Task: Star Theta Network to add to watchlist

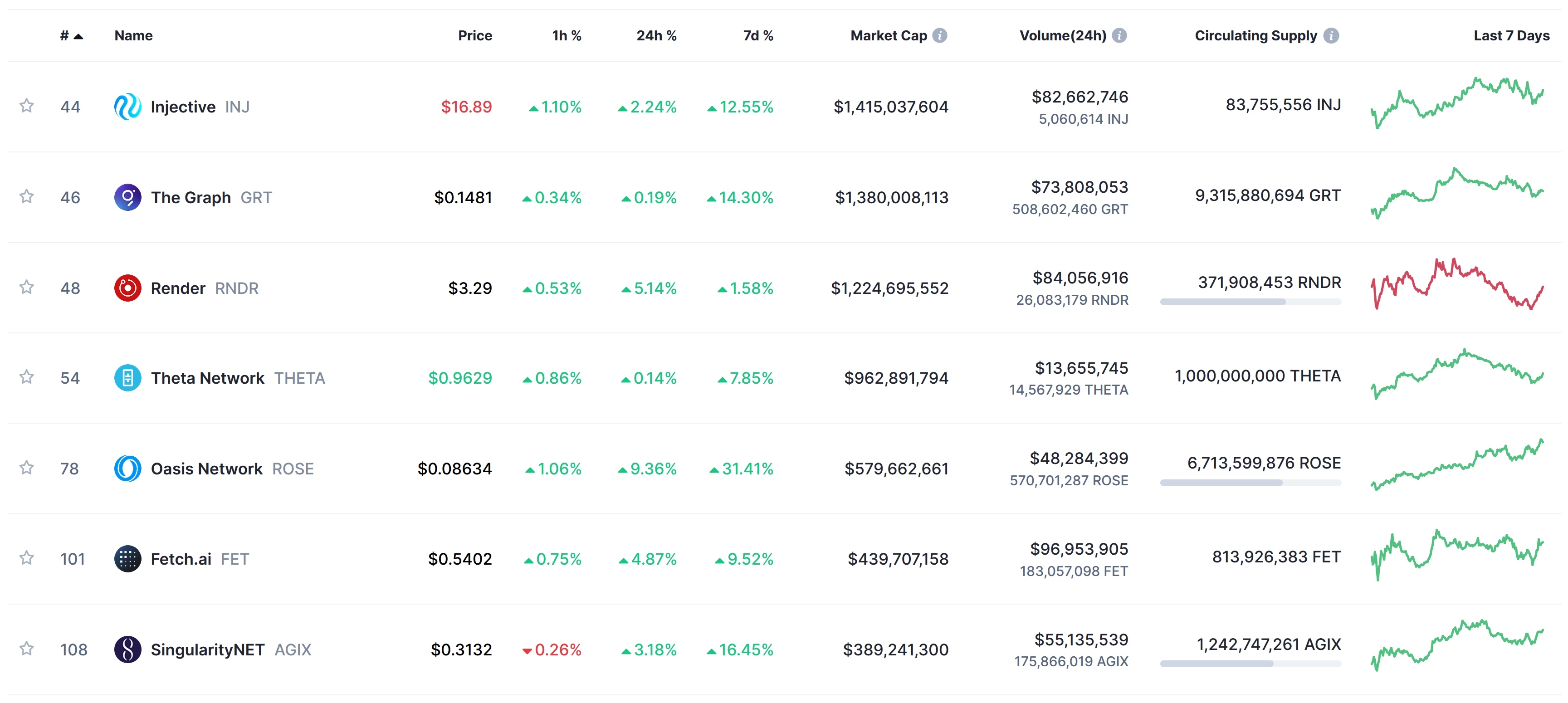Action: 26,377
